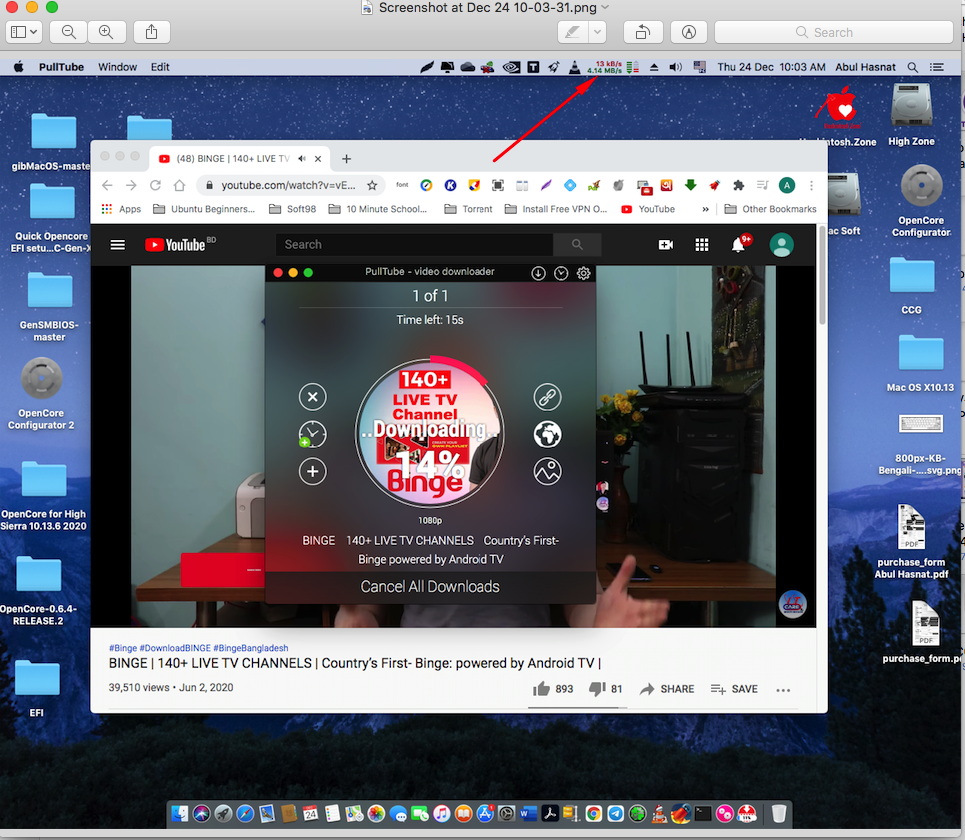
Task: Open Ubuntu Beginners bookmark folder
Action: (204, 209)
